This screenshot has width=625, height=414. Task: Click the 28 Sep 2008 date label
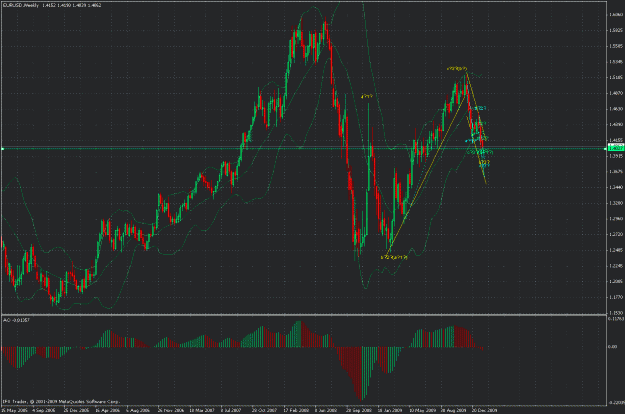click(358, 410)
